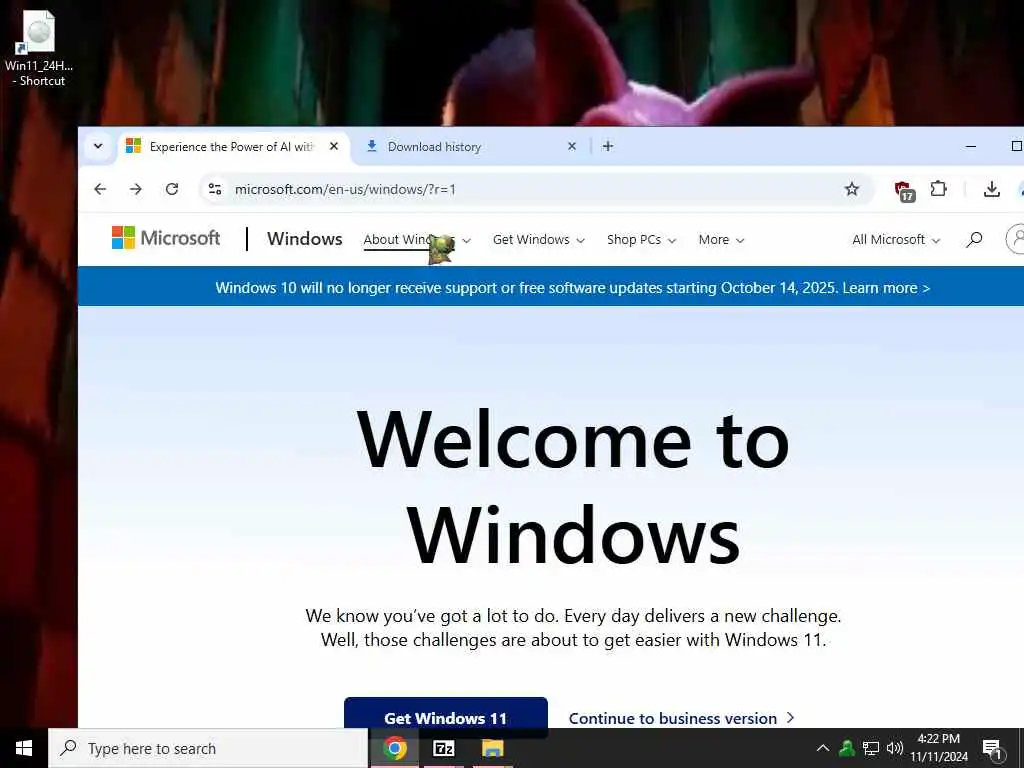The height and width of the screenshot is (768, 1024).
Task: Close the Experience the Power of AI tab
Action: coord(334,146)
